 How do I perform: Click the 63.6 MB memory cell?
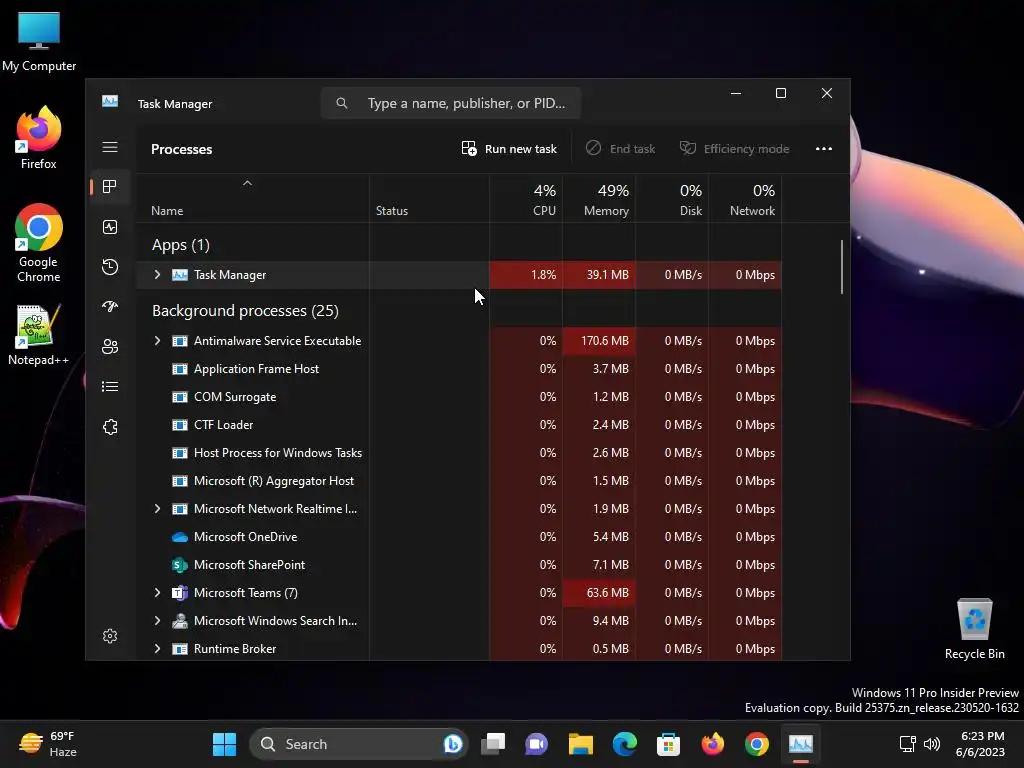click(599, 593)
